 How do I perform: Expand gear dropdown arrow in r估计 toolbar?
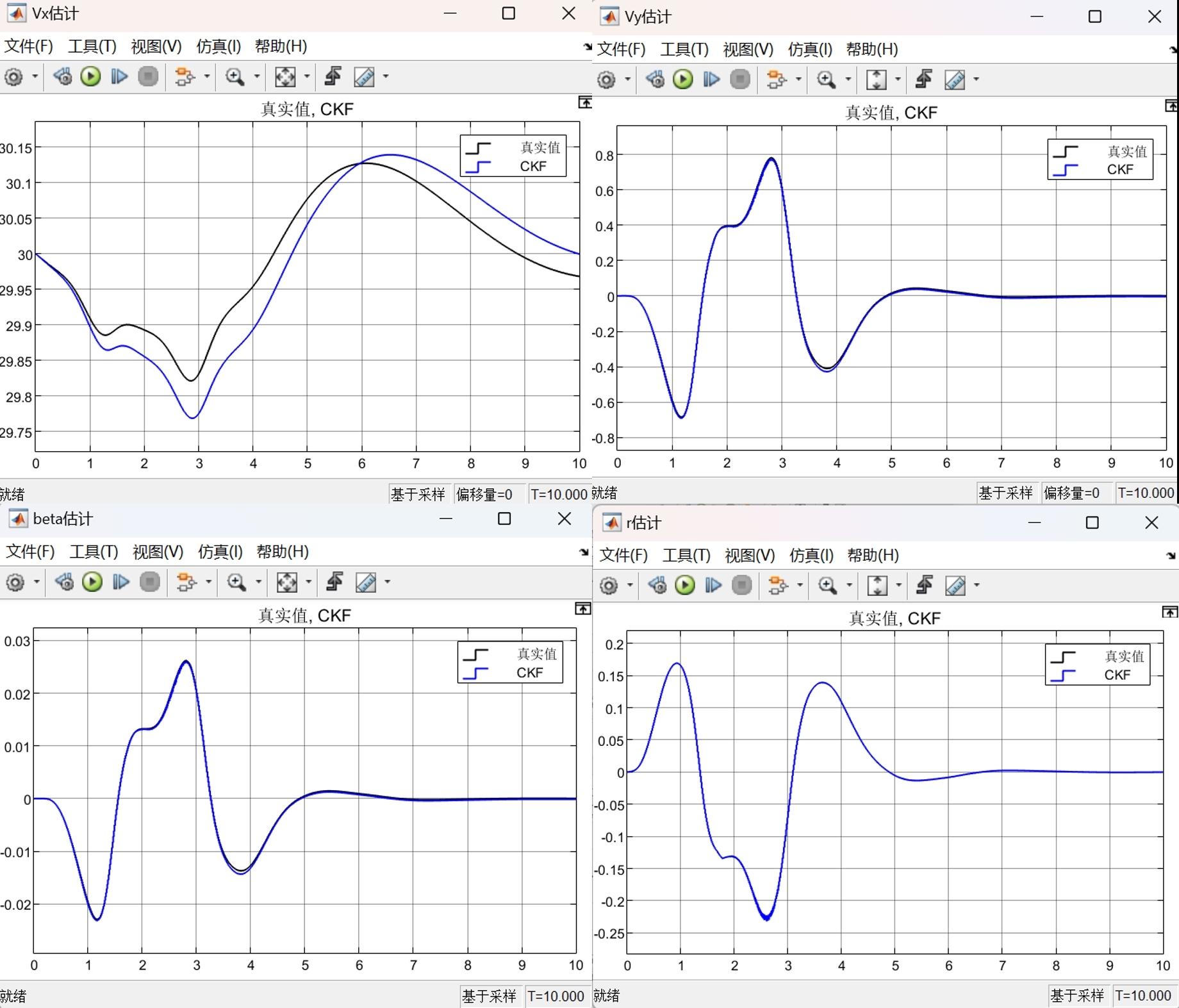coord(630,585)
